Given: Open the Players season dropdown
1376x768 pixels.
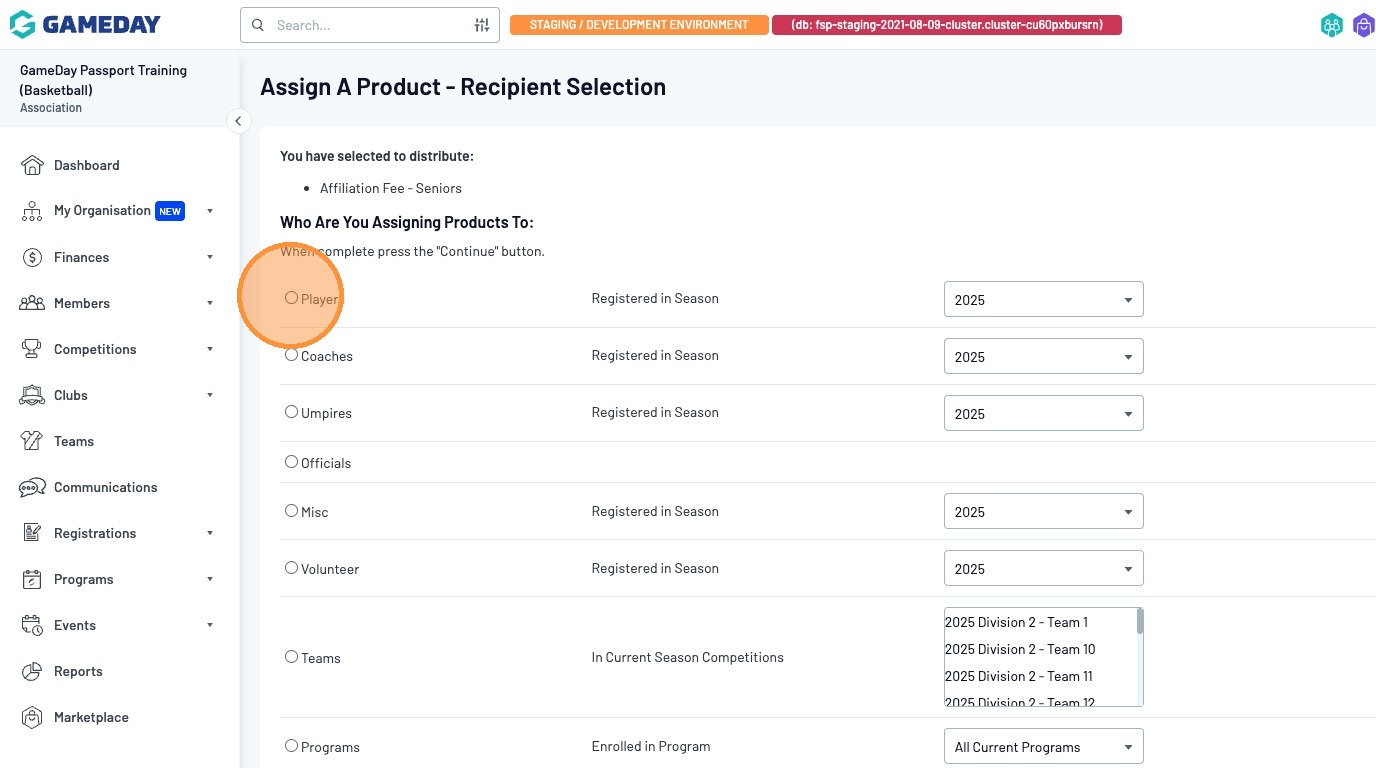Looking at the screenshot, I should click(1043, 300).
